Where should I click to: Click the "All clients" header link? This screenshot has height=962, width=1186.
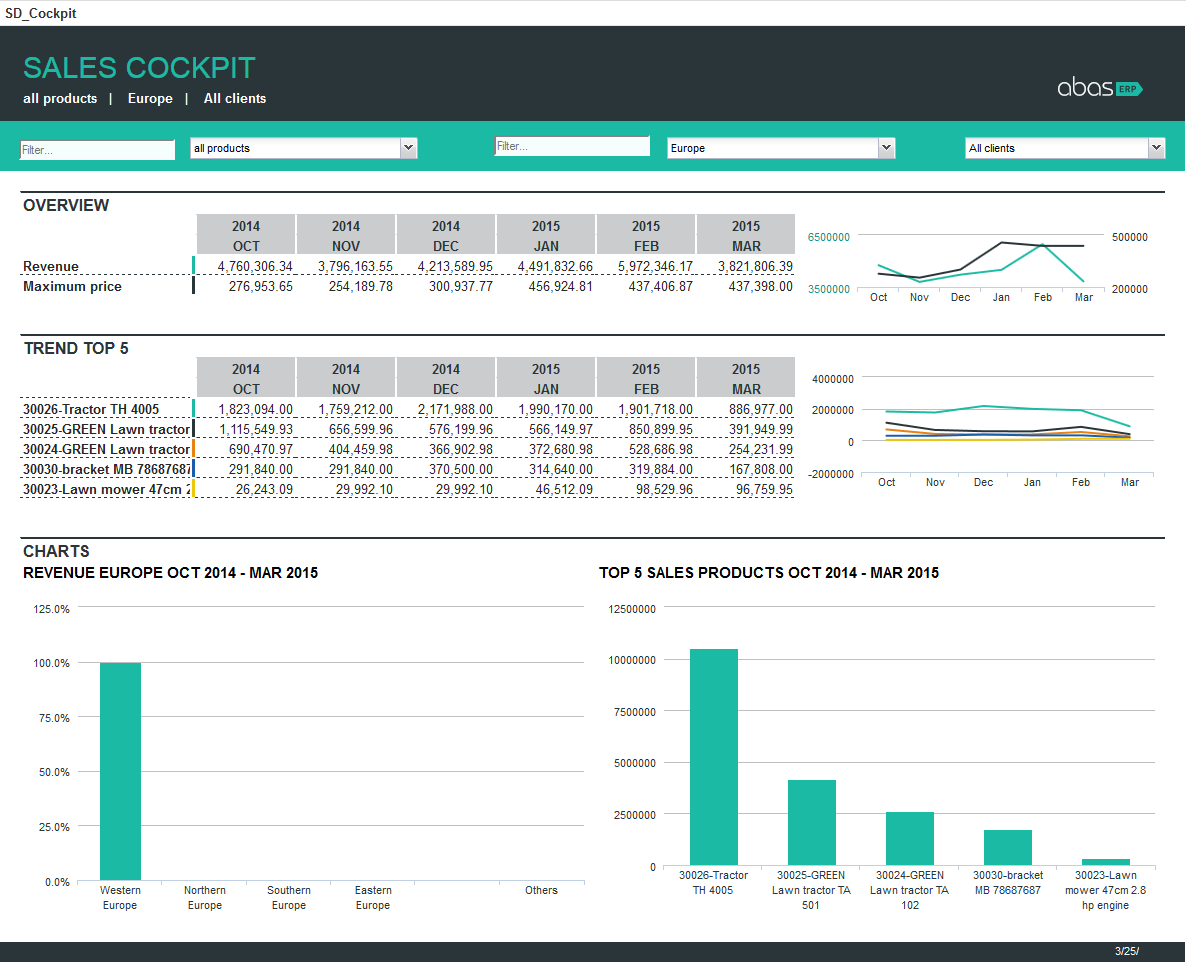[x=235, y=98]
